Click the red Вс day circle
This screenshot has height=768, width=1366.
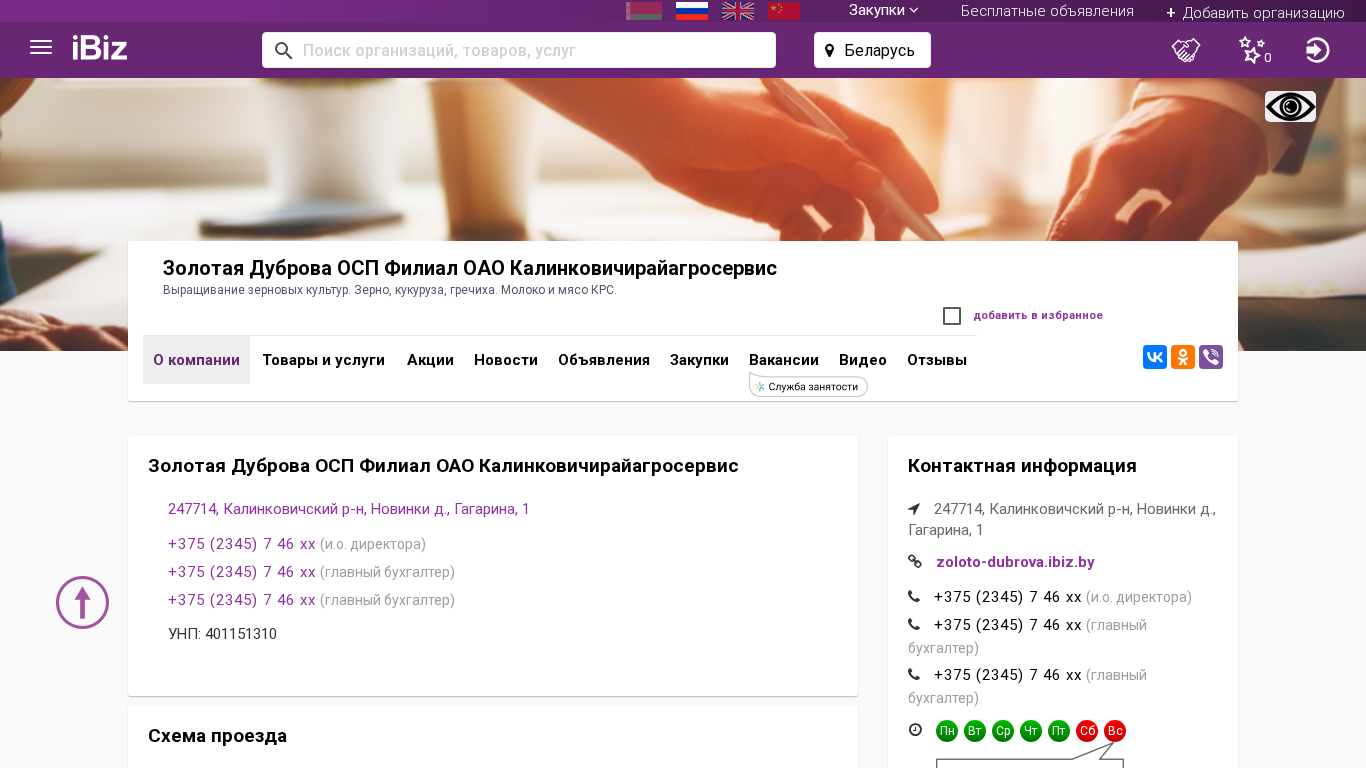tap(1115, 731)
